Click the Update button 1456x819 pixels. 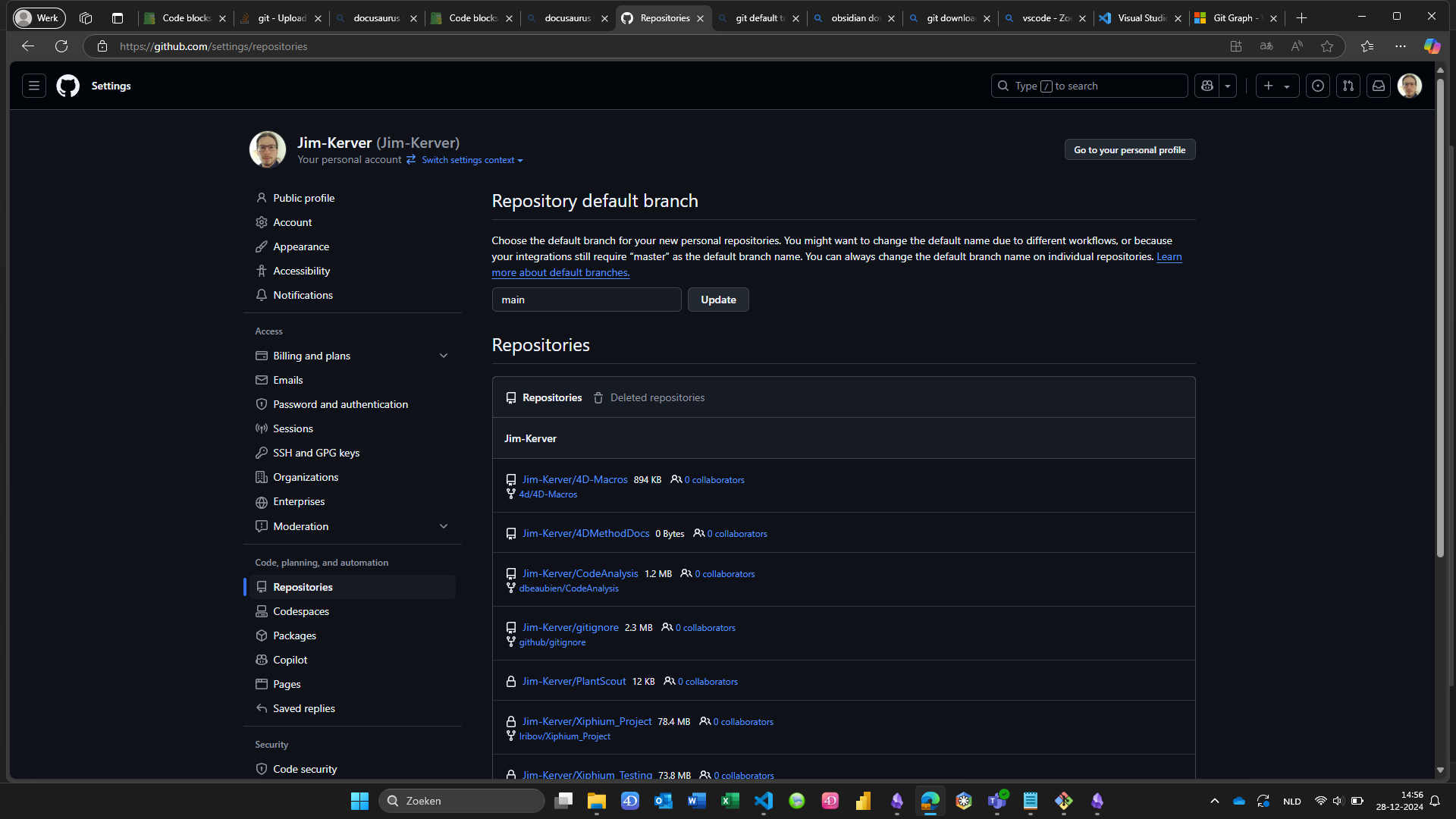coord(717,300)
